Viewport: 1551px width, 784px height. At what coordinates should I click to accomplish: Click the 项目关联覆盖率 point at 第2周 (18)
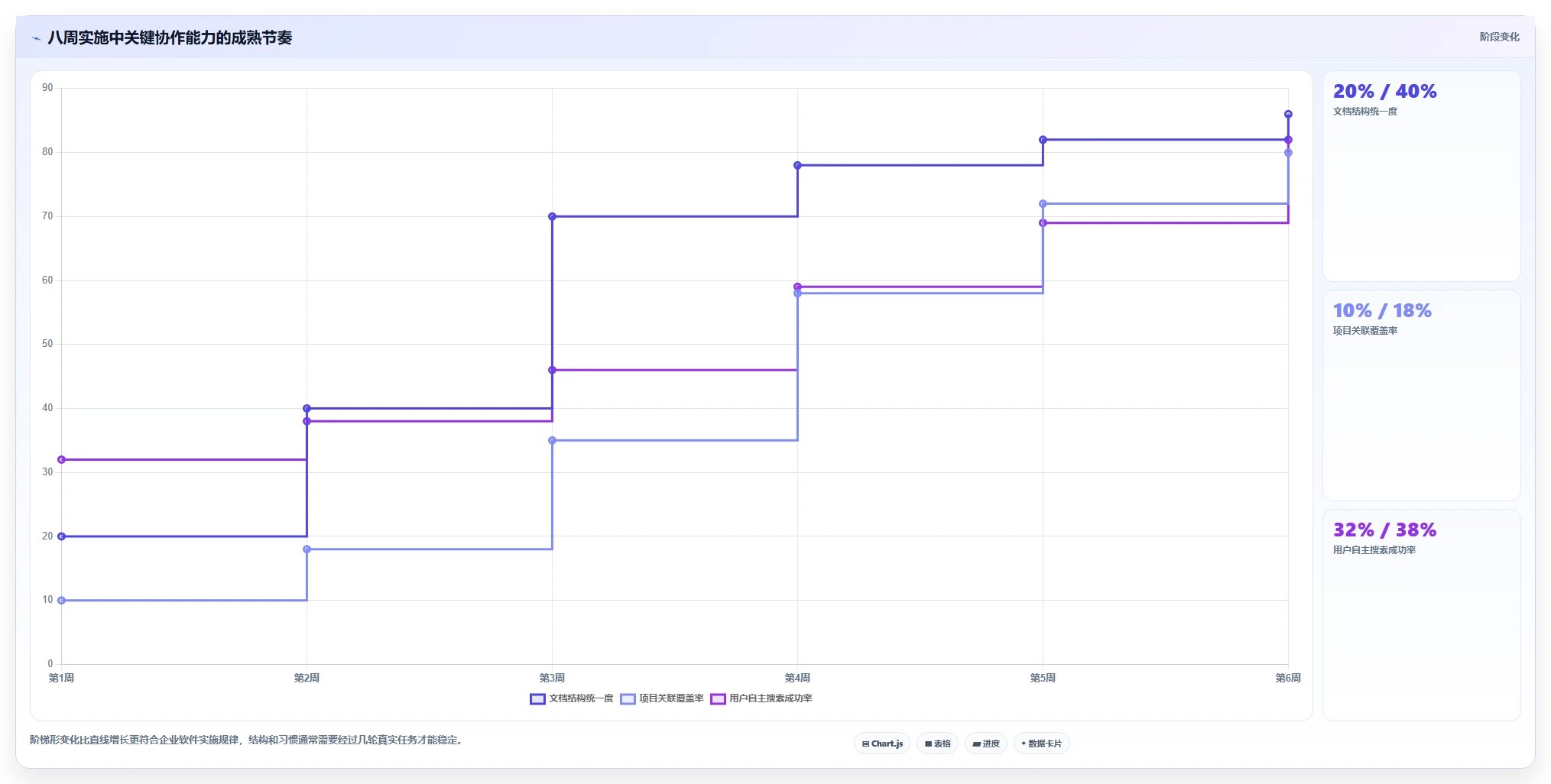tap(307, 549)
